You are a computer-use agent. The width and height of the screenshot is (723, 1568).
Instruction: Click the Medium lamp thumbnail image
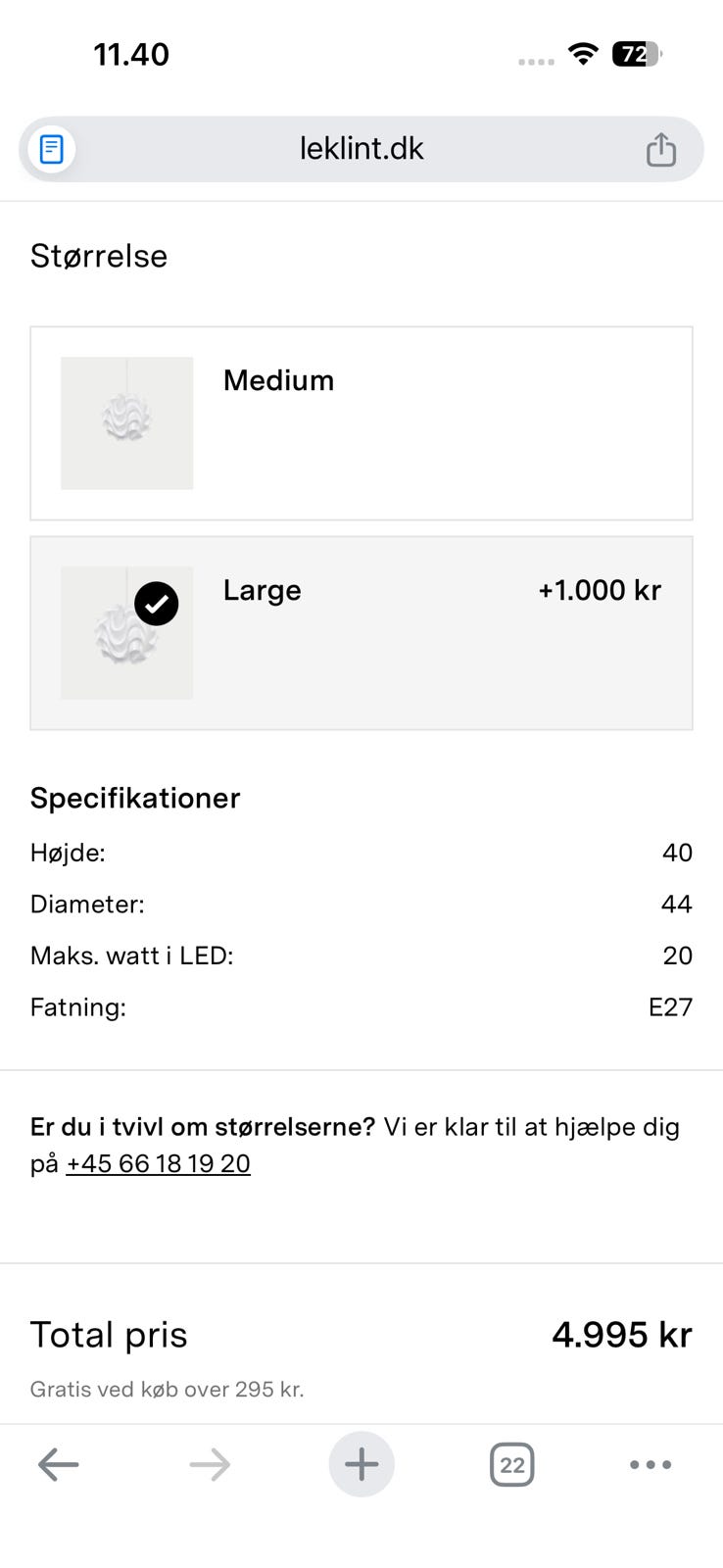127,422
